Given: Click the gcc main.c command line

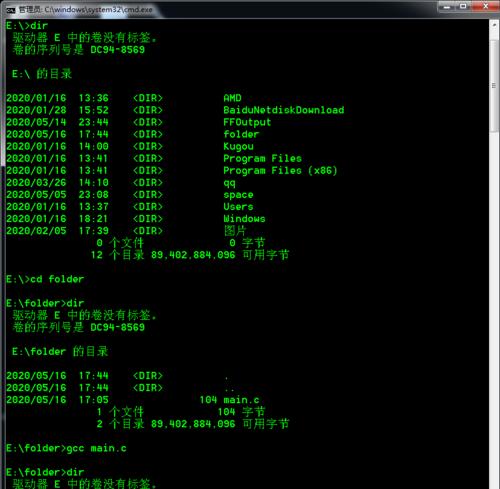Looking at the screenshot, I should click(66, 448).
